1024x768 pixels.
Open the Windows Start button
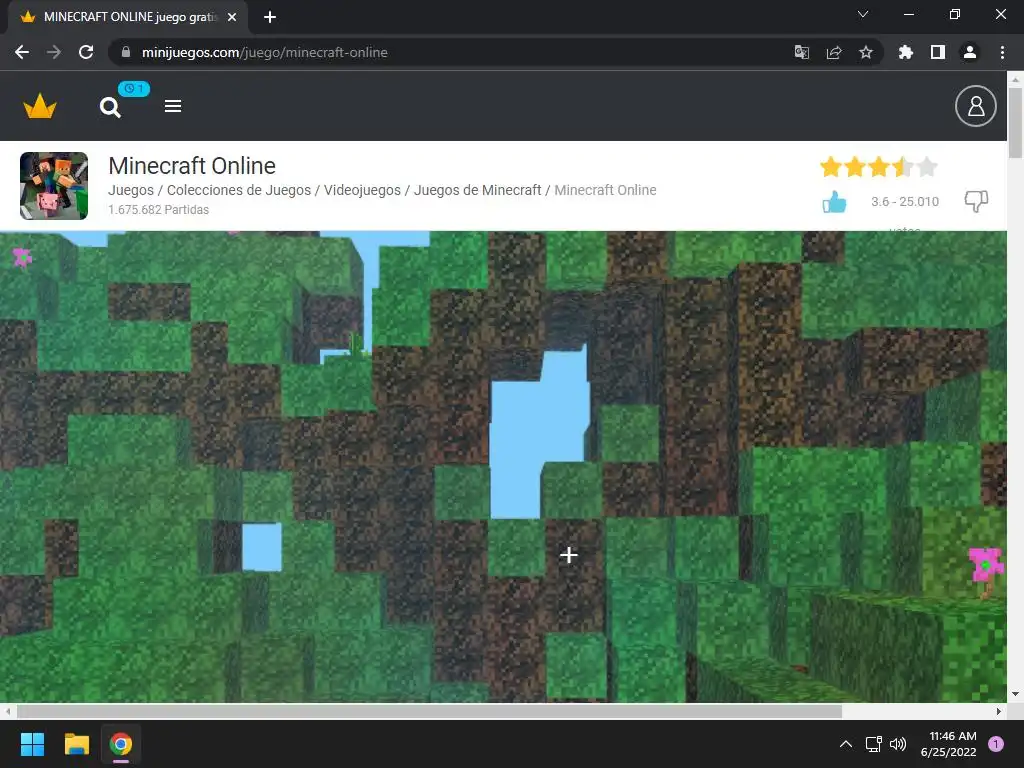[32, 744]
